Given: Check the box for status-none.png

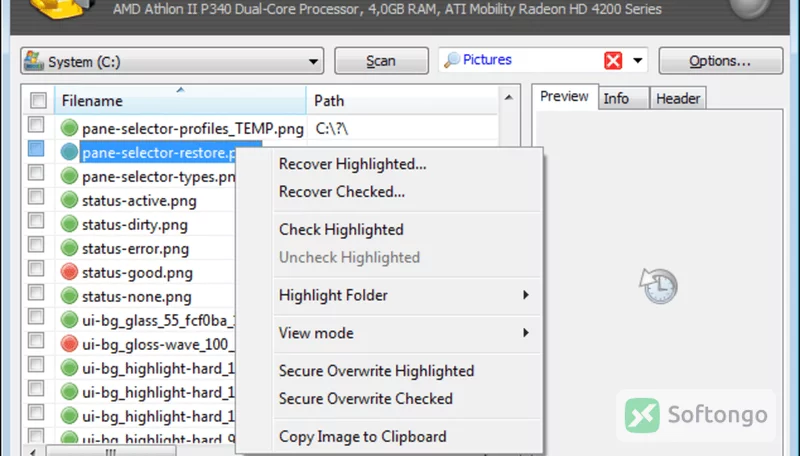Looking at the screenshot, I should point(36,292).
